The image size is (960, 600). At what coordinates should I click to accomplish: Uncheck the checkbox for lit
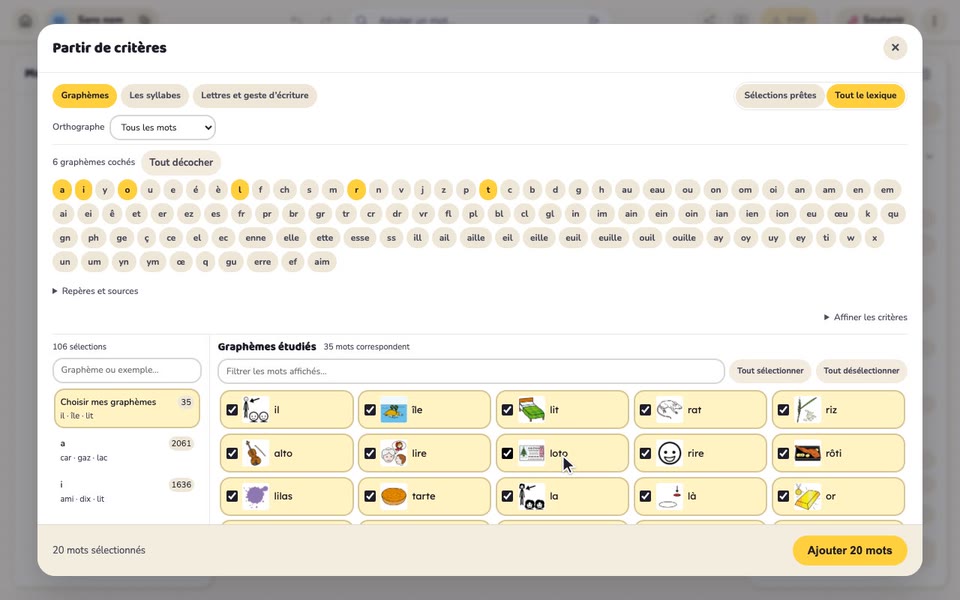pyautogui.click(x=508, y=410)
